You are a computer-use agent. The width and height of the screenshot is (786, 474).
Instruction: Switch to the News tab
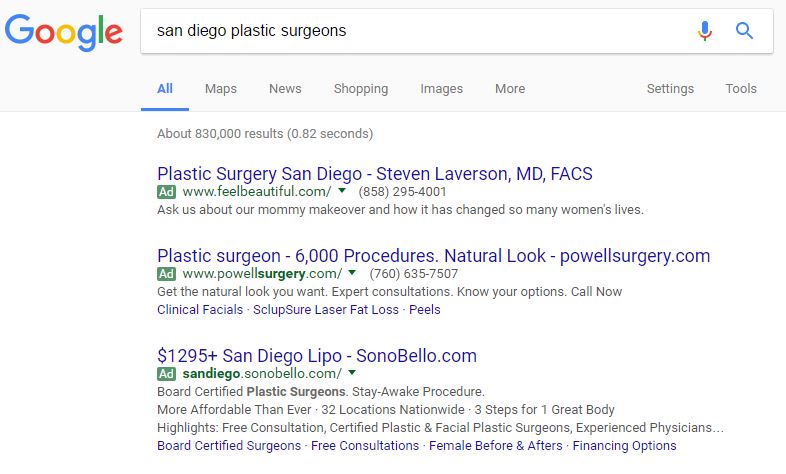[x=285, y=89]
